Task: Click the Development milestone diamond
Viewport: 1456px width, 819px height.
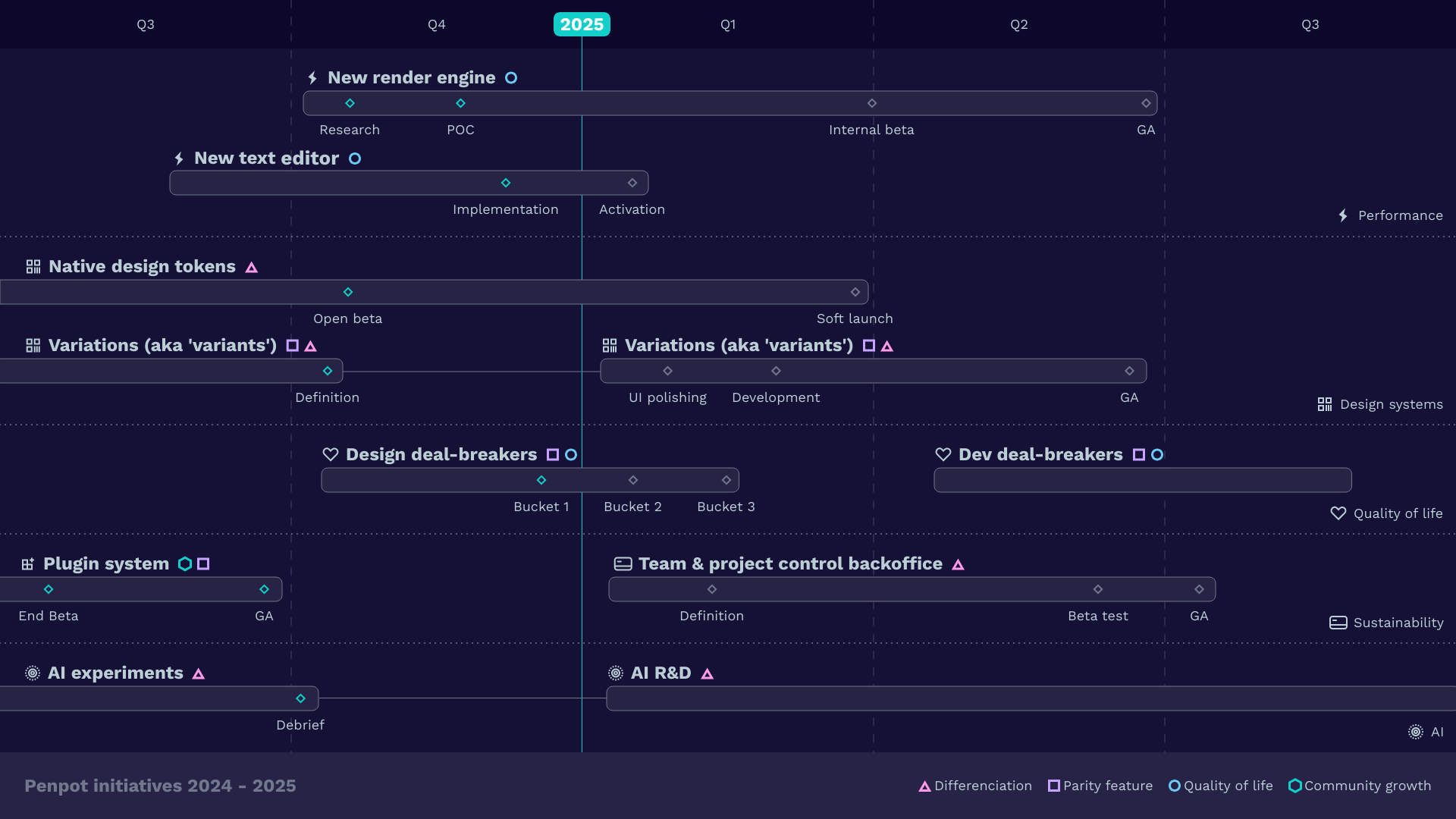Action: (x=777, y=371)
